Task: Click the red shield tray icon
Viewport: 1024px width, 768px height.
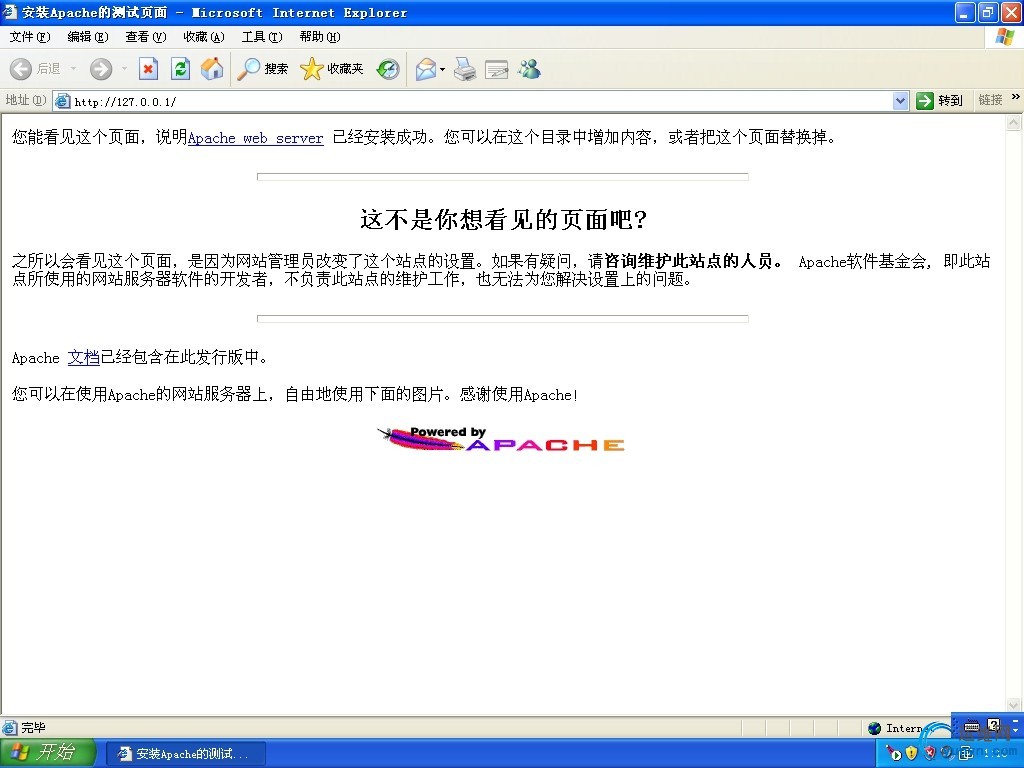Action: pyautogui.click(x=930, y=754)
